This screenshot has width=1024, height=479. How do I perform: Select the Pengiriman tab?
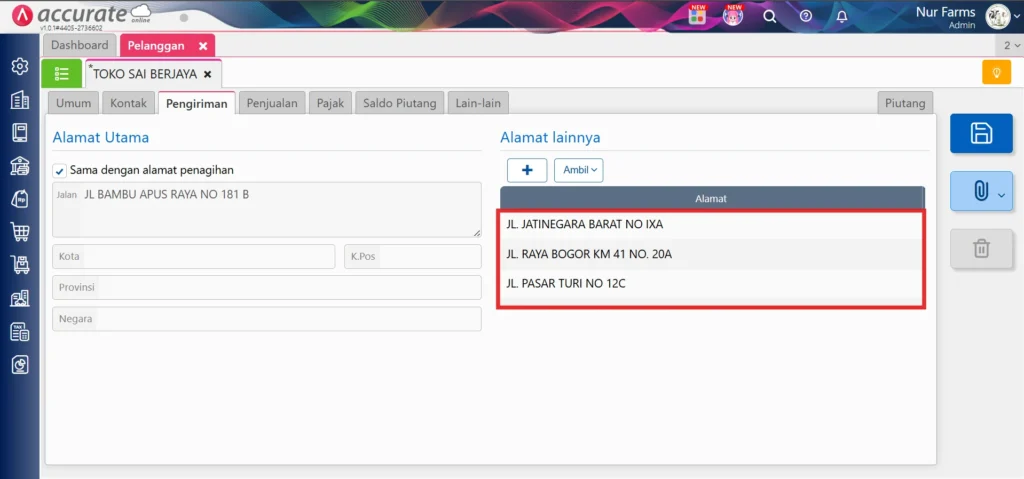pos(197,103)
